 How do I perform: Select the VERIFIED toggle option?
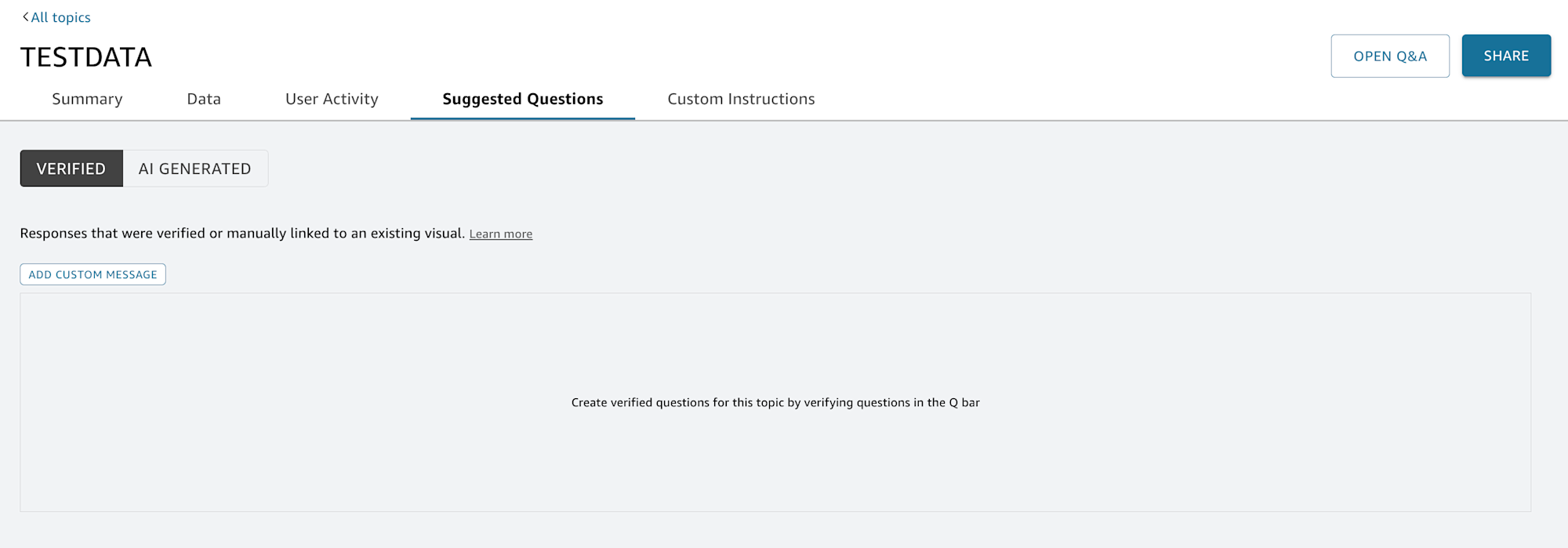pos(71,169)
